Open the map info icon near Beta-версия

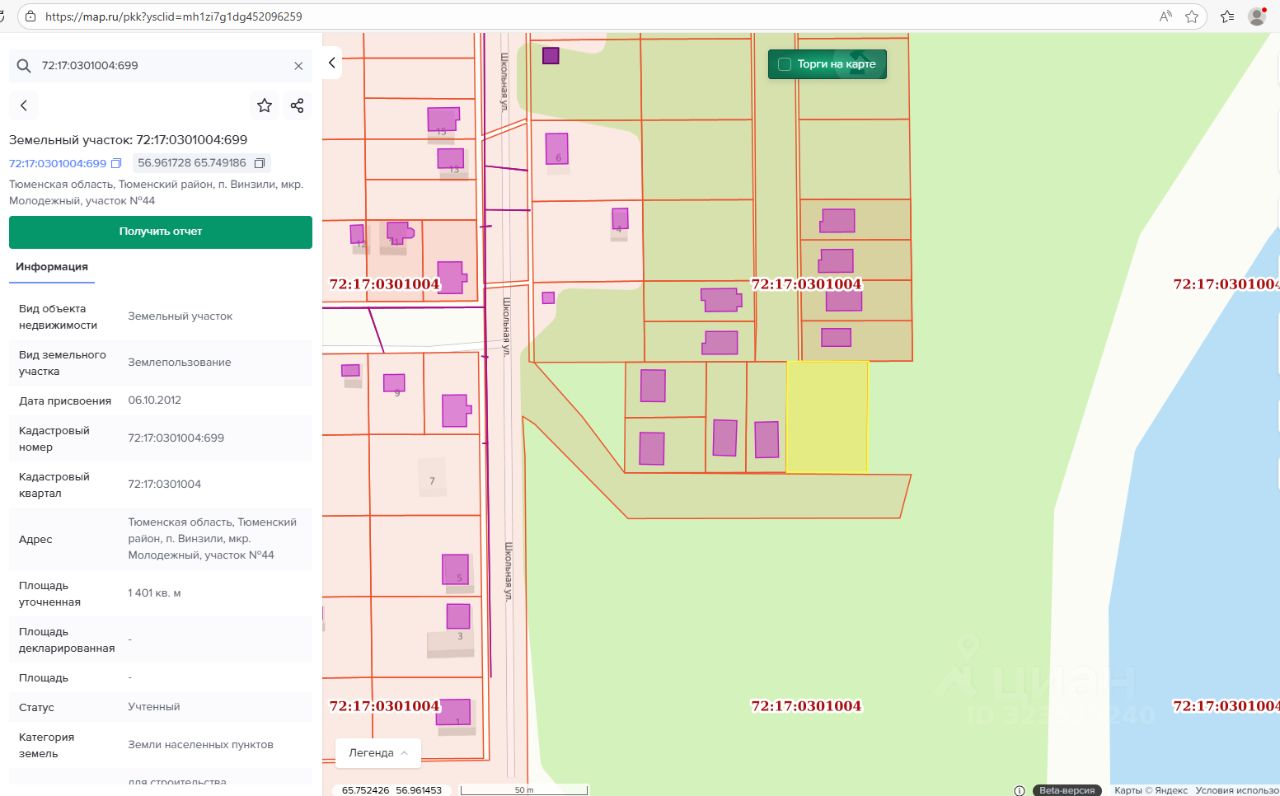click(x=1019, y=790)
